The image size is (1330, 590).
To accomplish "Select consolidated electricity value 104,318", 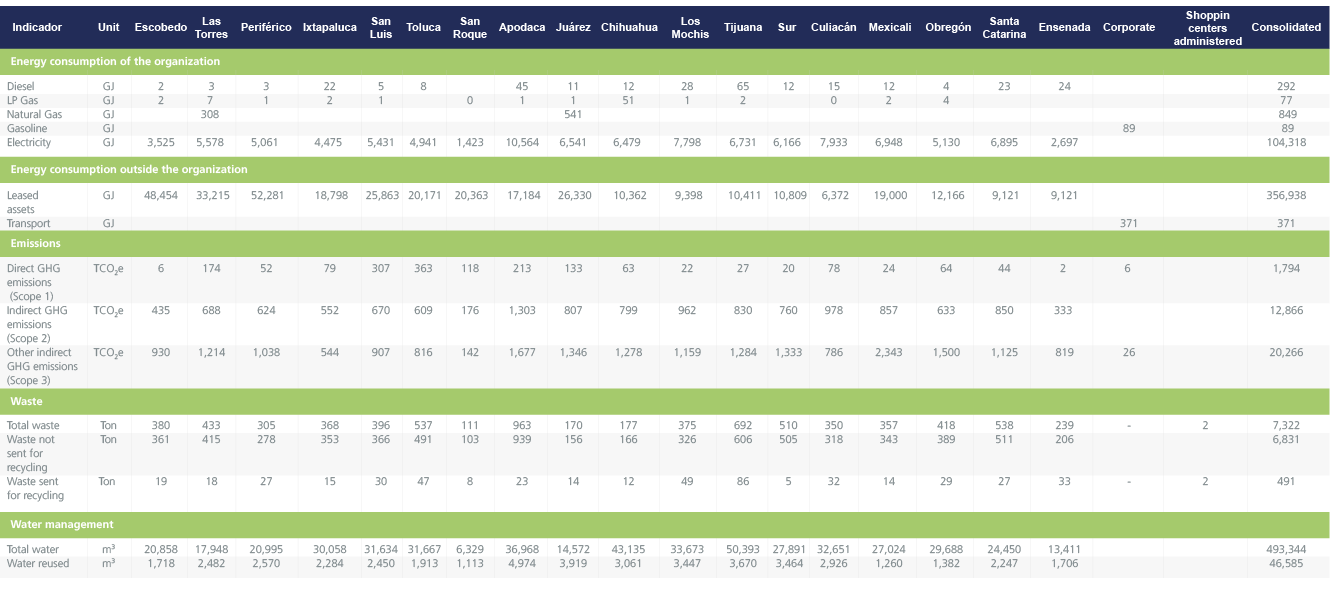I will (1286, 143).
